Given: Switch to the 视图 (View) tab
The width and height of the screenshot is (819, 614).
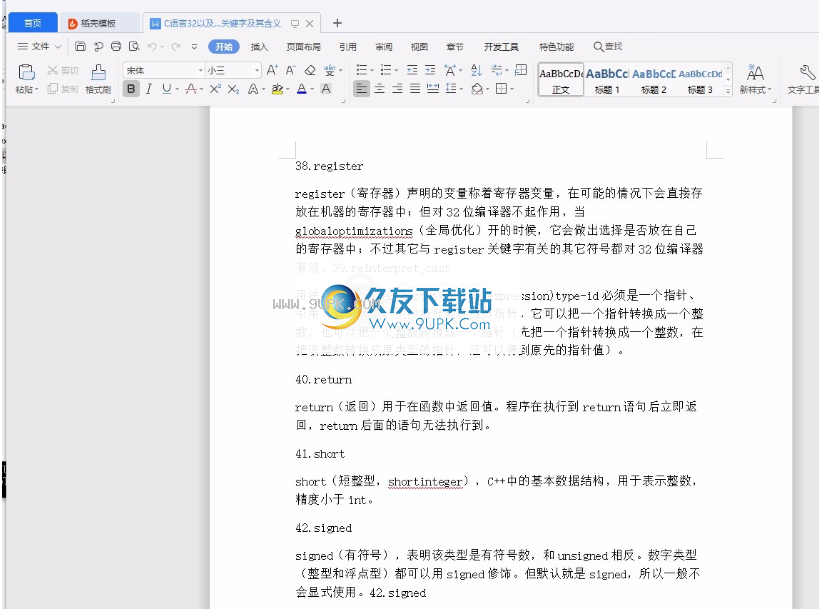Looking at the screenshot, I should (x=419, y=47).
